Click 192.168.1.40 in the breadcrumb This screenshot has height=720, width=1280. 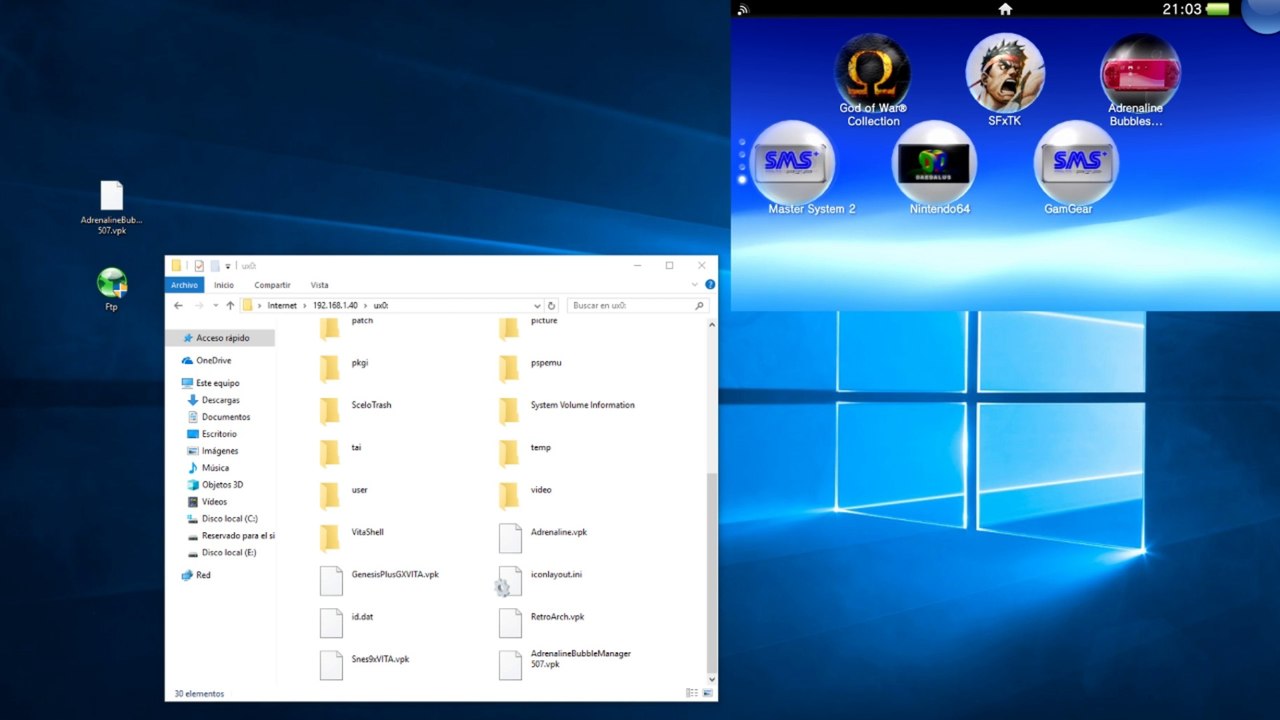click(x=335, y=306)
